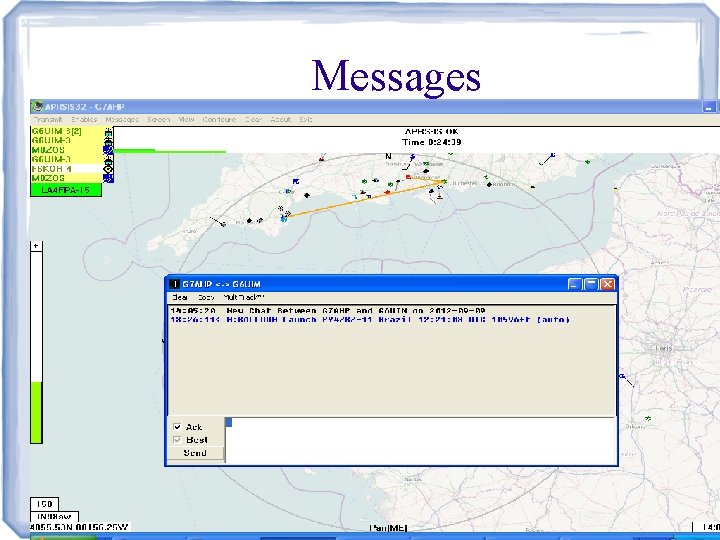Screen dimensions: 720x540
Task: Click the blue icon beside the last M0ZOS entry
Action: click(108, 178)
